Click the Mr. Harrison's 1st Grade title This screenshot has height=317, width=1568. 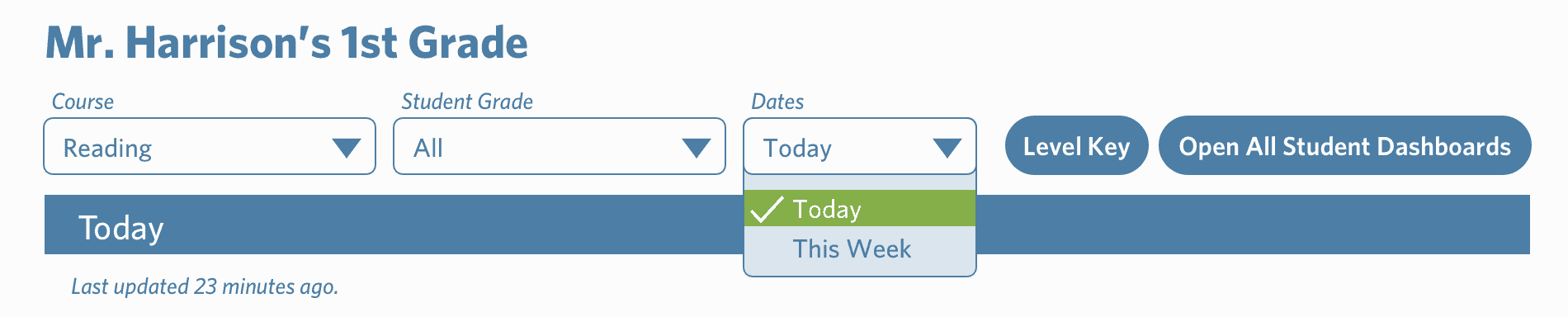286,43
